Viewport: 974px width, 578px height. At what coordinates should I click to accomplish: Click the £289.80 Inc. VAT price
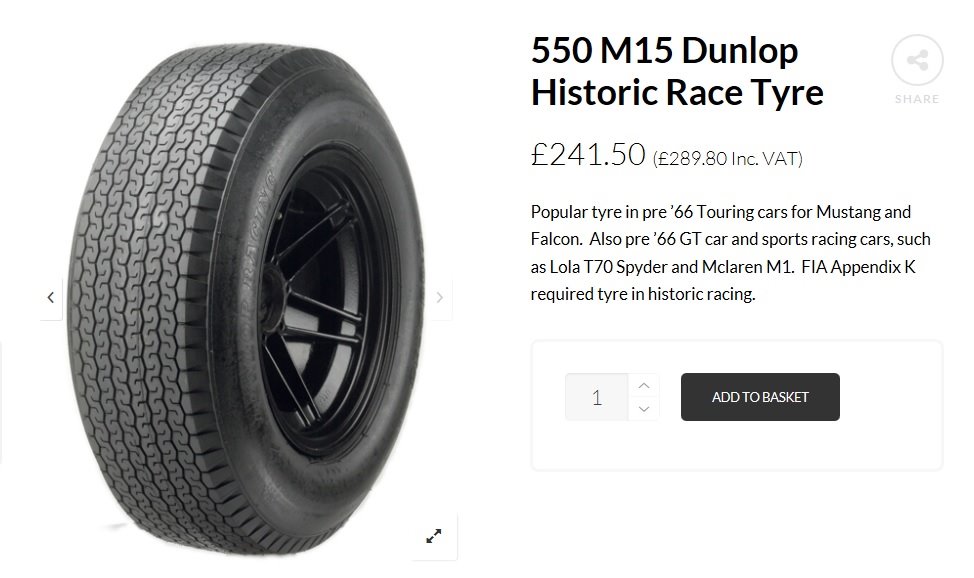[727, 158]
